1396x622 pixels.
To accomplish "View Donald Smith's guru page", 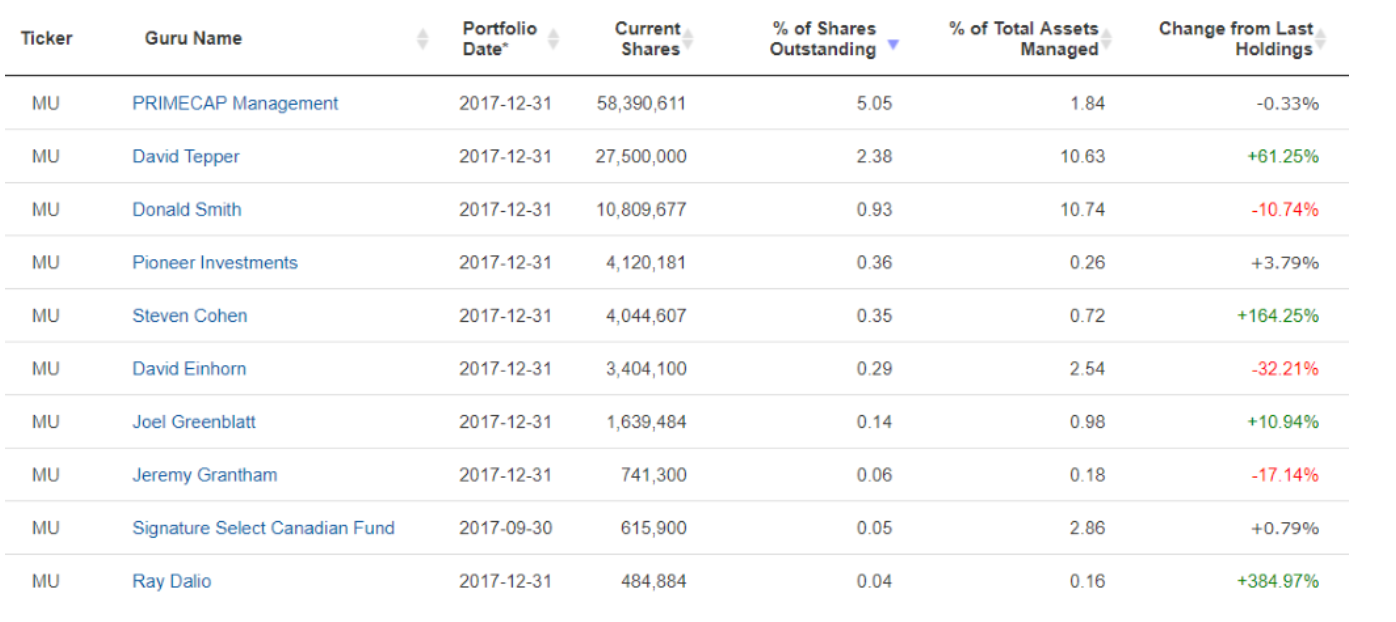I will coord(187,209).
